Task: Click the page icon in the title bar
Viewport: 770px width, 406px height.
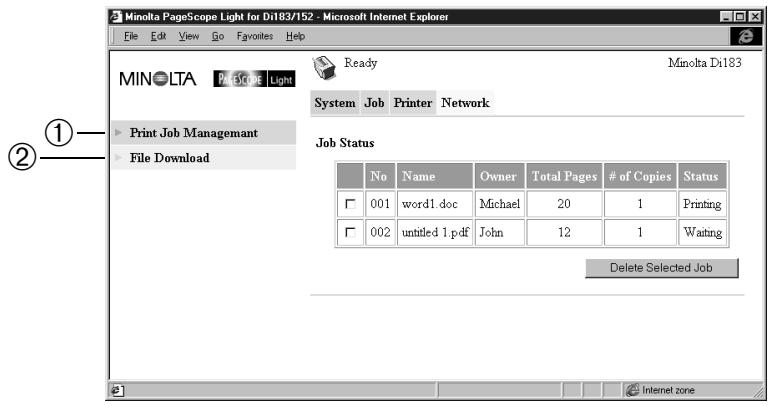Action: [x=116, y=17]
